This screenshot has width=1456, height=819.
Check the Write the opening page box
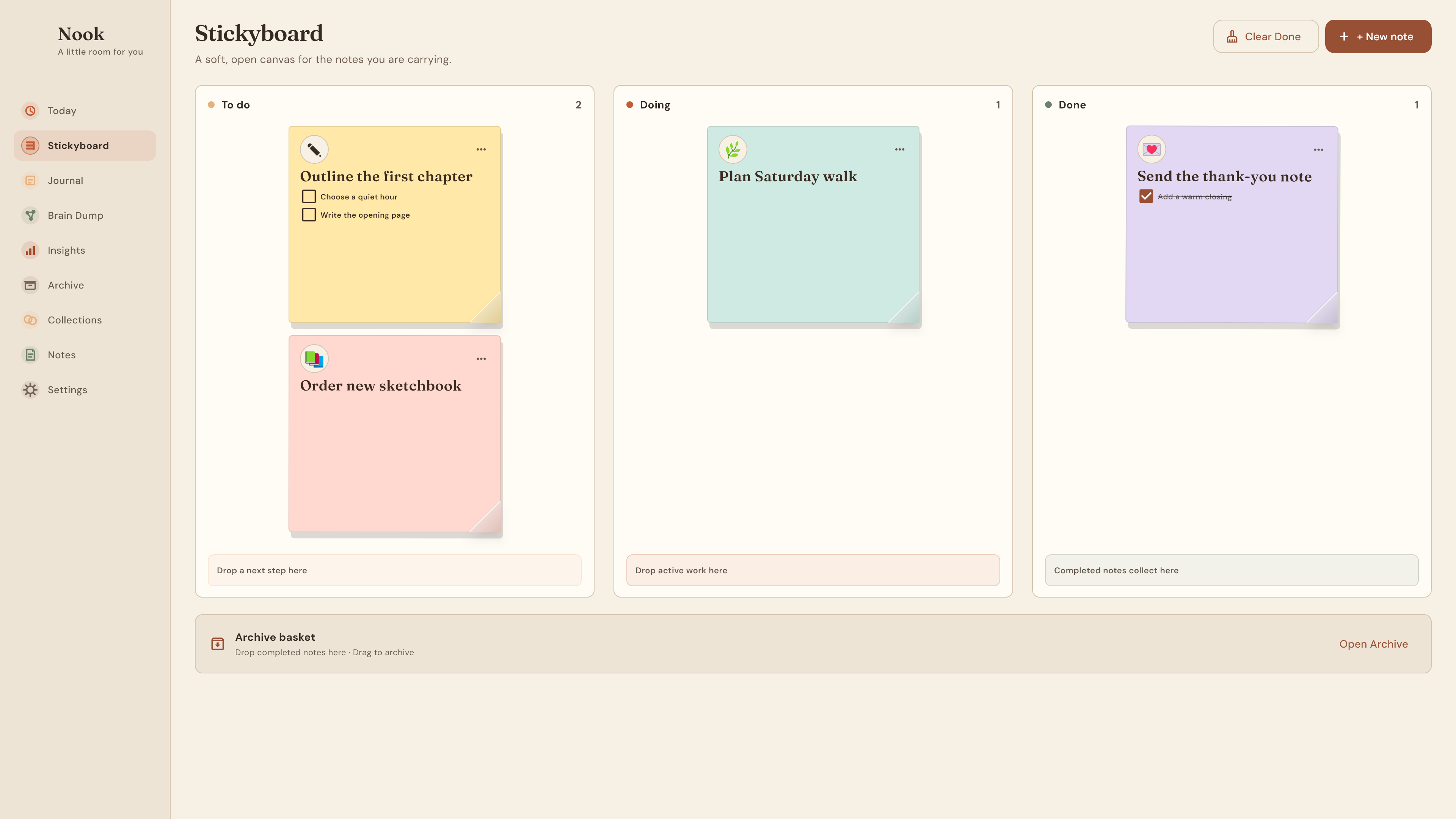309,215
